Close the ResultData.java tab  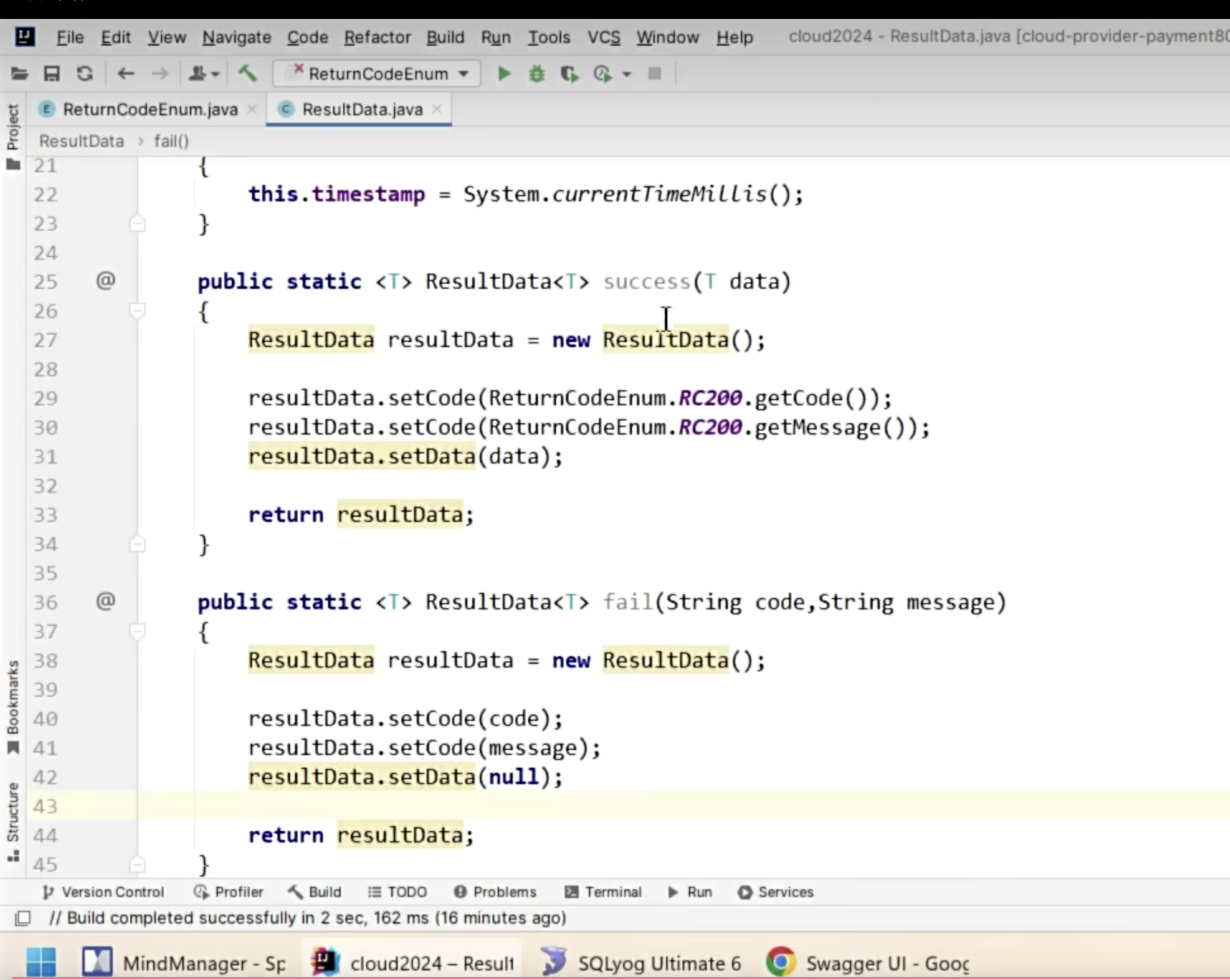pyautogui.click(x=437, y=109)
